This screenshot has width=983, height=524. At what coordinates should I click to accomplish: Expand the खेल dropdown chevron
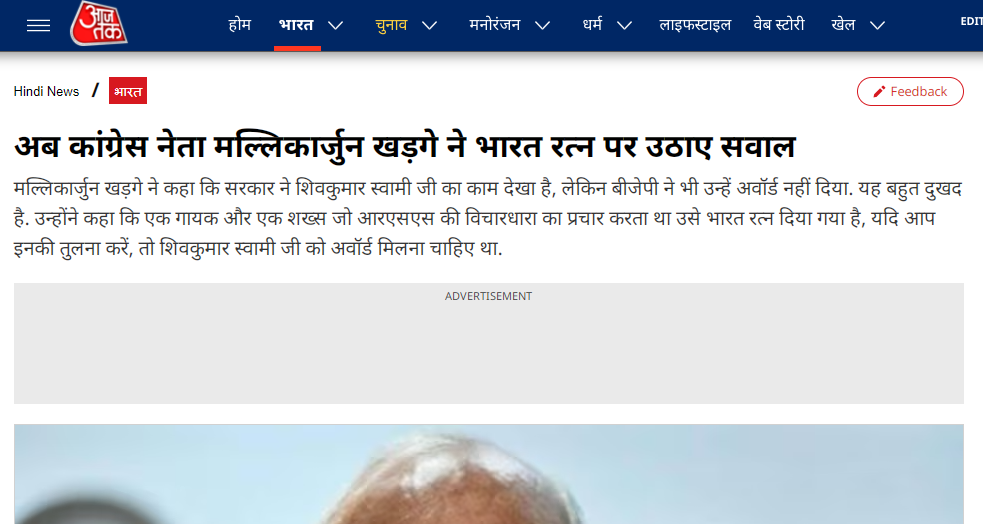(878, 26)
